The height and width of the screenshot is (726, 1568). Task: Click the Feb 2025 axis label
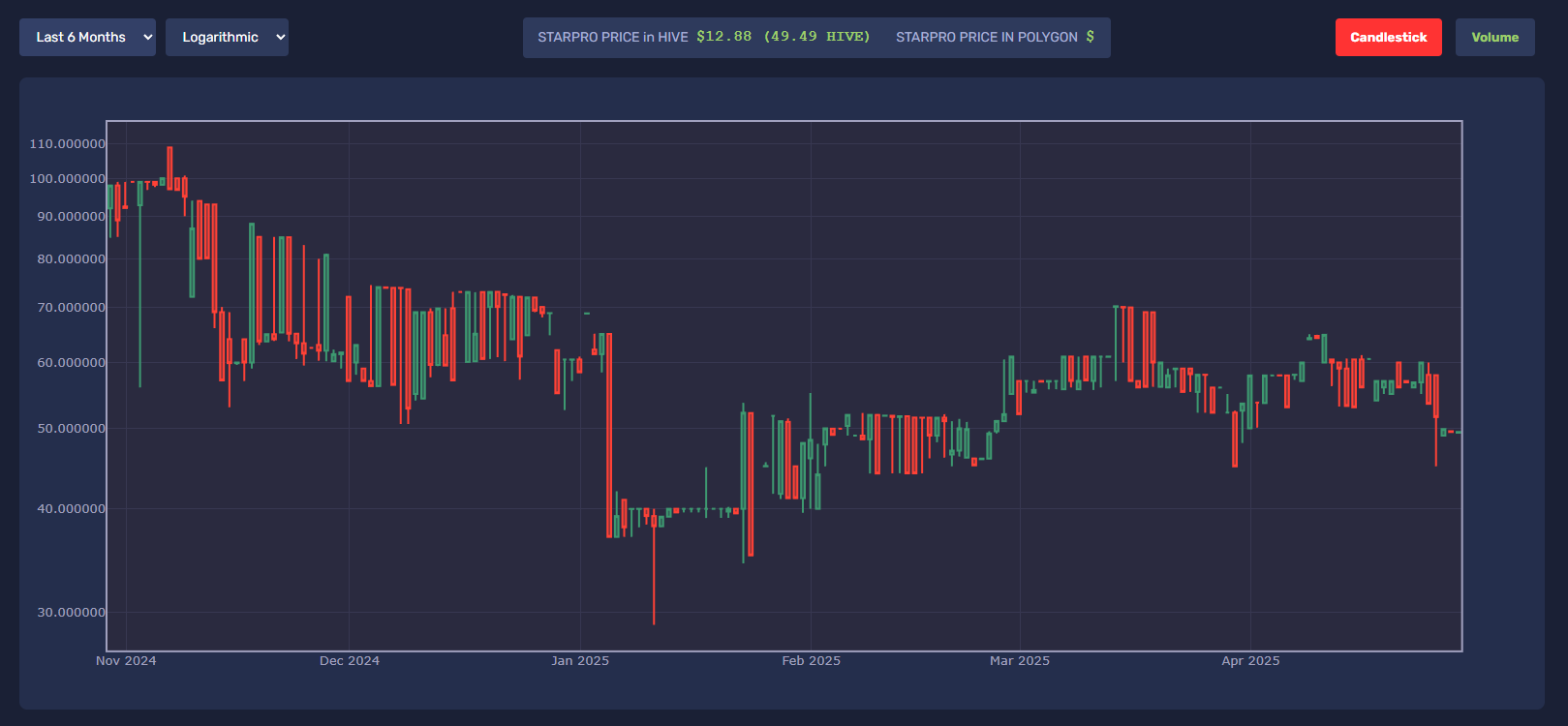pos(812,661)
